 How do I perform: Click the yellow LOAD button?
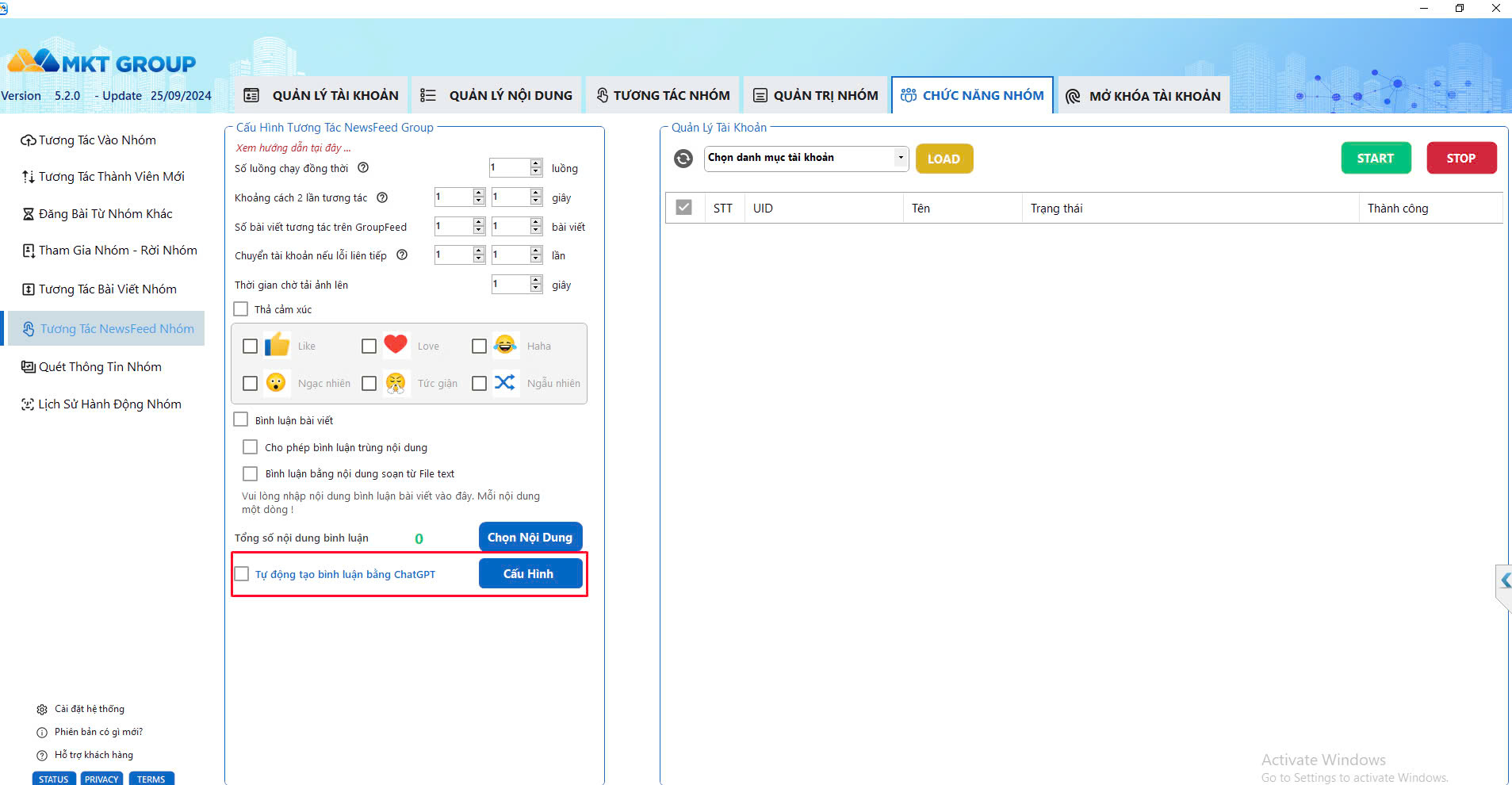(x=944, y=159)
